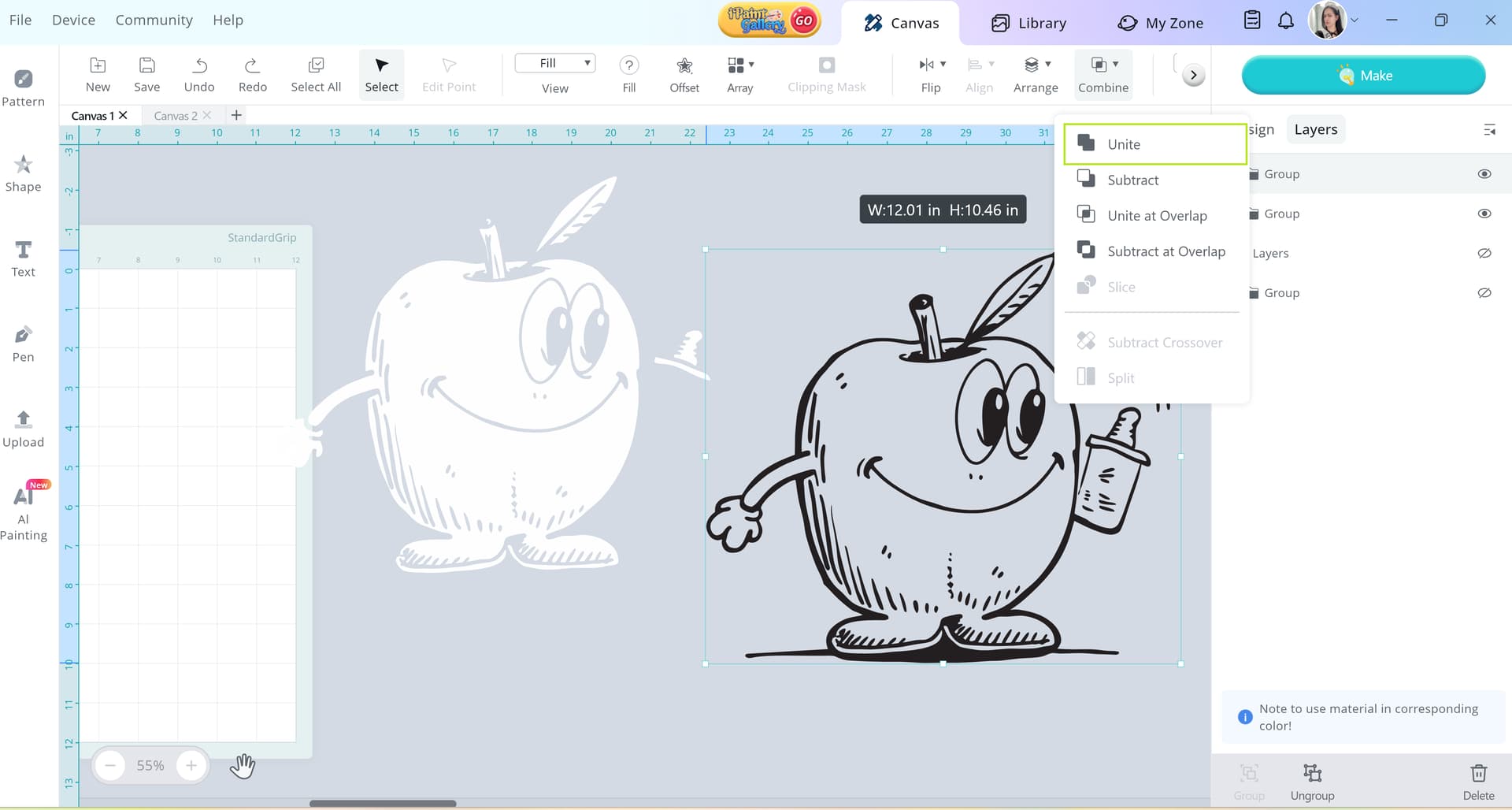1512x810 pixels.
Task: Hide the first Group layer
Action: tap(1484, 174)
